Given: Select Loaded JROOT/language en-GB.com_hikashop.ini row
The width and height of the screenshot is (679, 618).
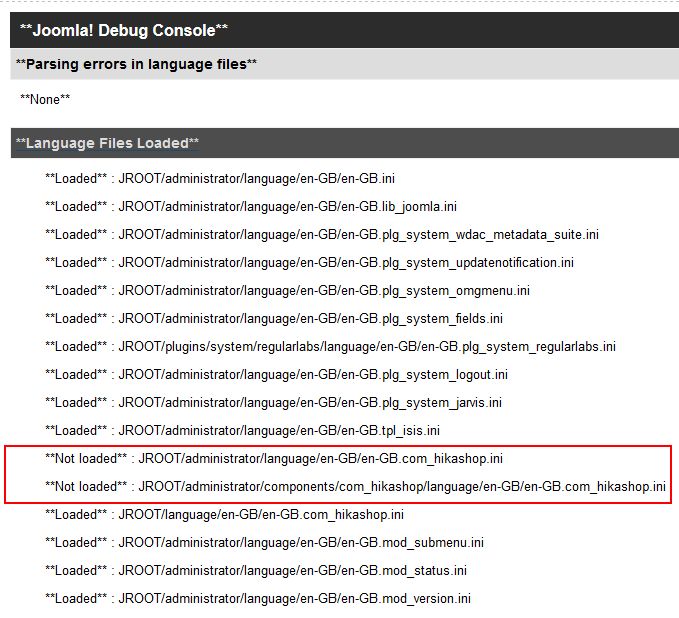Looking at the screenshot, I should [224, 514].
